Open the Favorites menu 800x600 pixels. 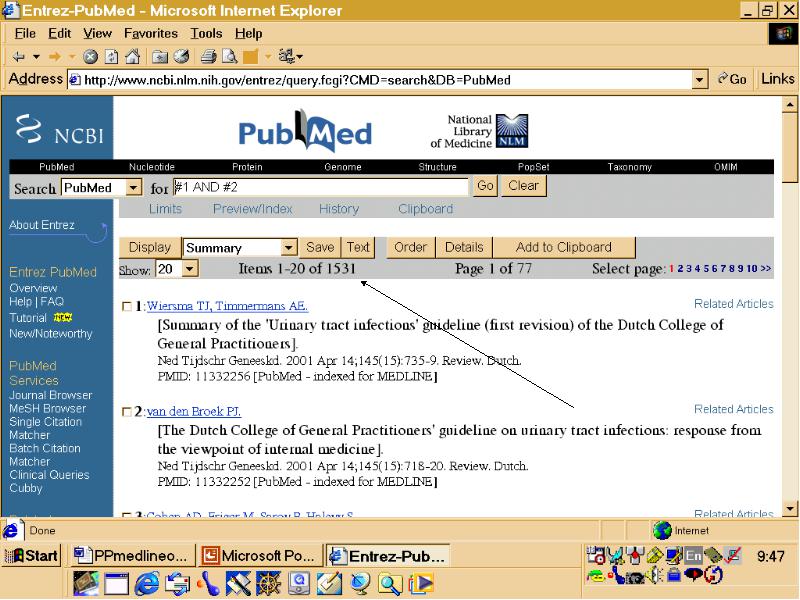pyautogui.click(x=151, y=34)
